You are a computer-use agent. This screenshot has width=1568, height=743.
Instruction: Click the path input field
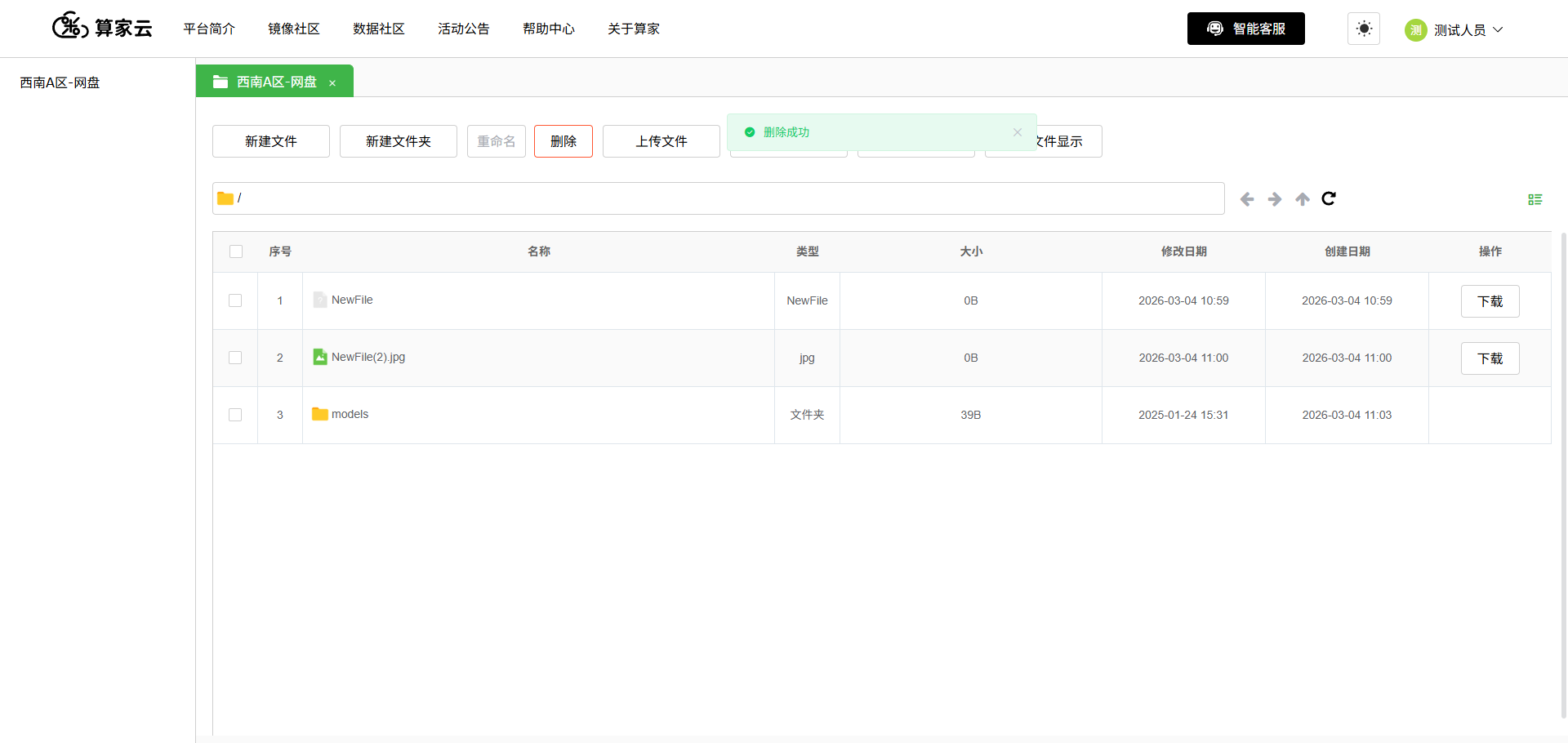719,198
